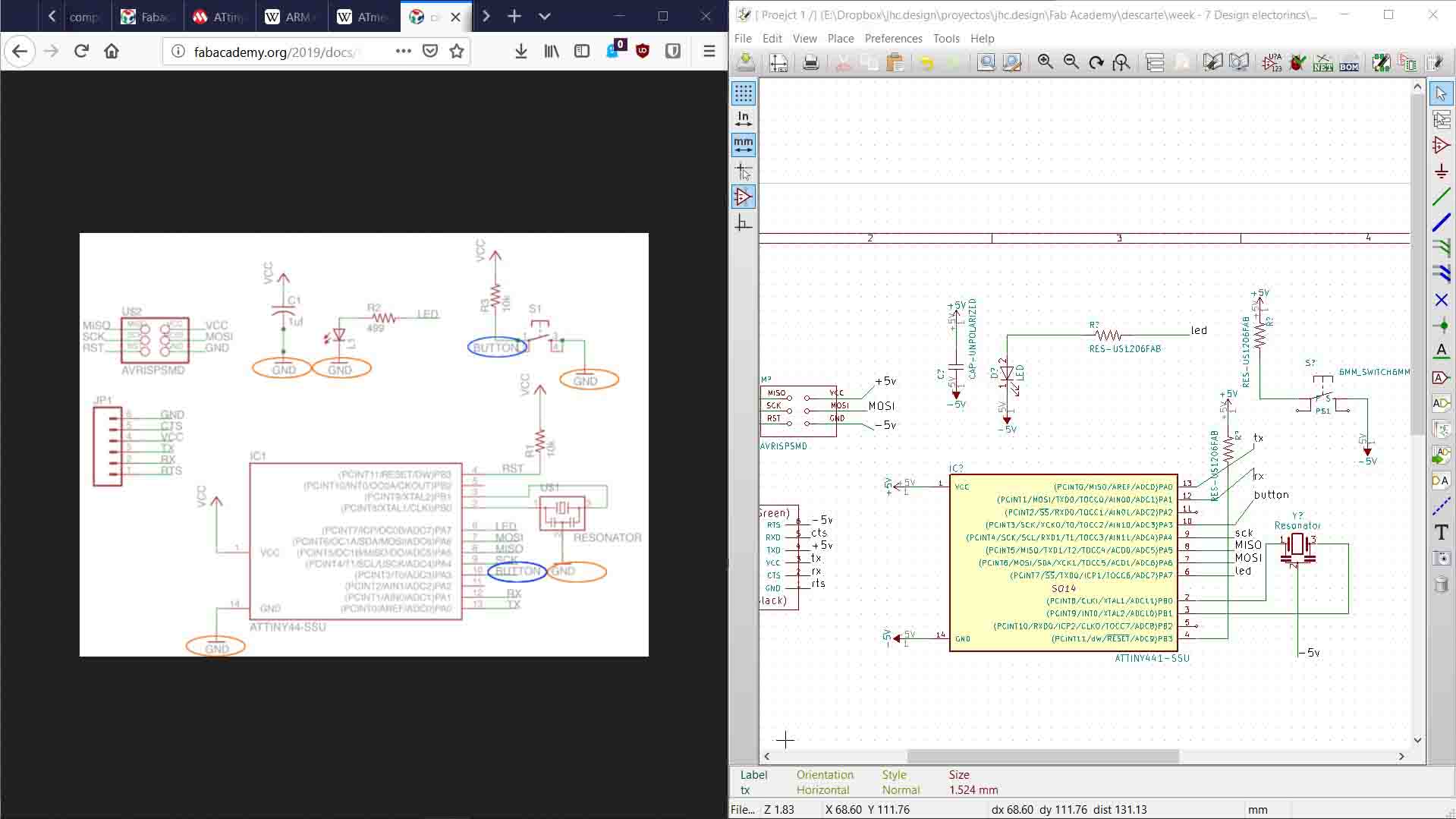Generate the netlist with the NET icon

[1323, 62]
